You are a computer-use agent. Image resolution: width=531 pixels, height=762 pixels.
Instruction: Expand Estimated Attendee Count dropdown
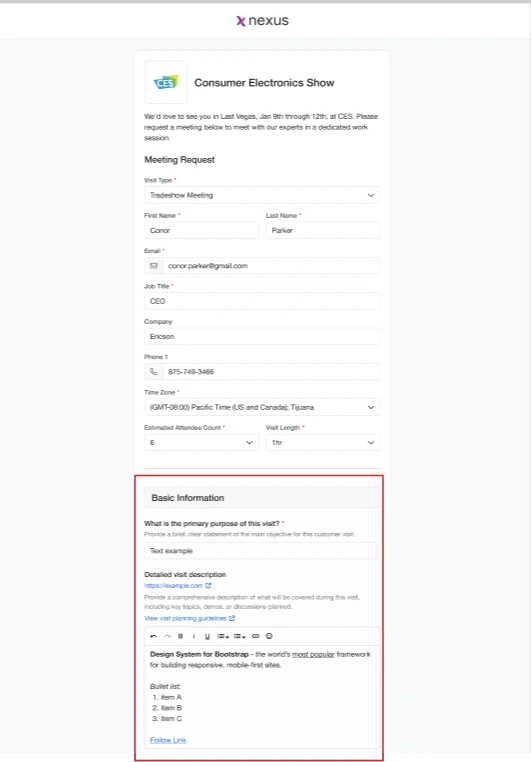(201, 443)
